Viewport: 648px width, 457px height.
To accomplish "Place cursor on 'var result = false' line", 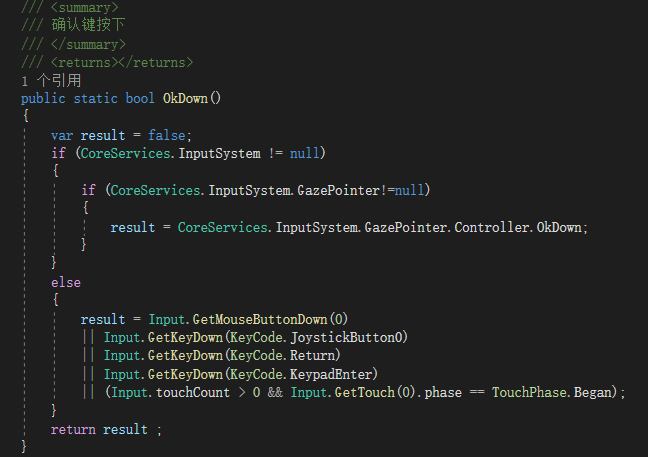I will pos(121,136).
